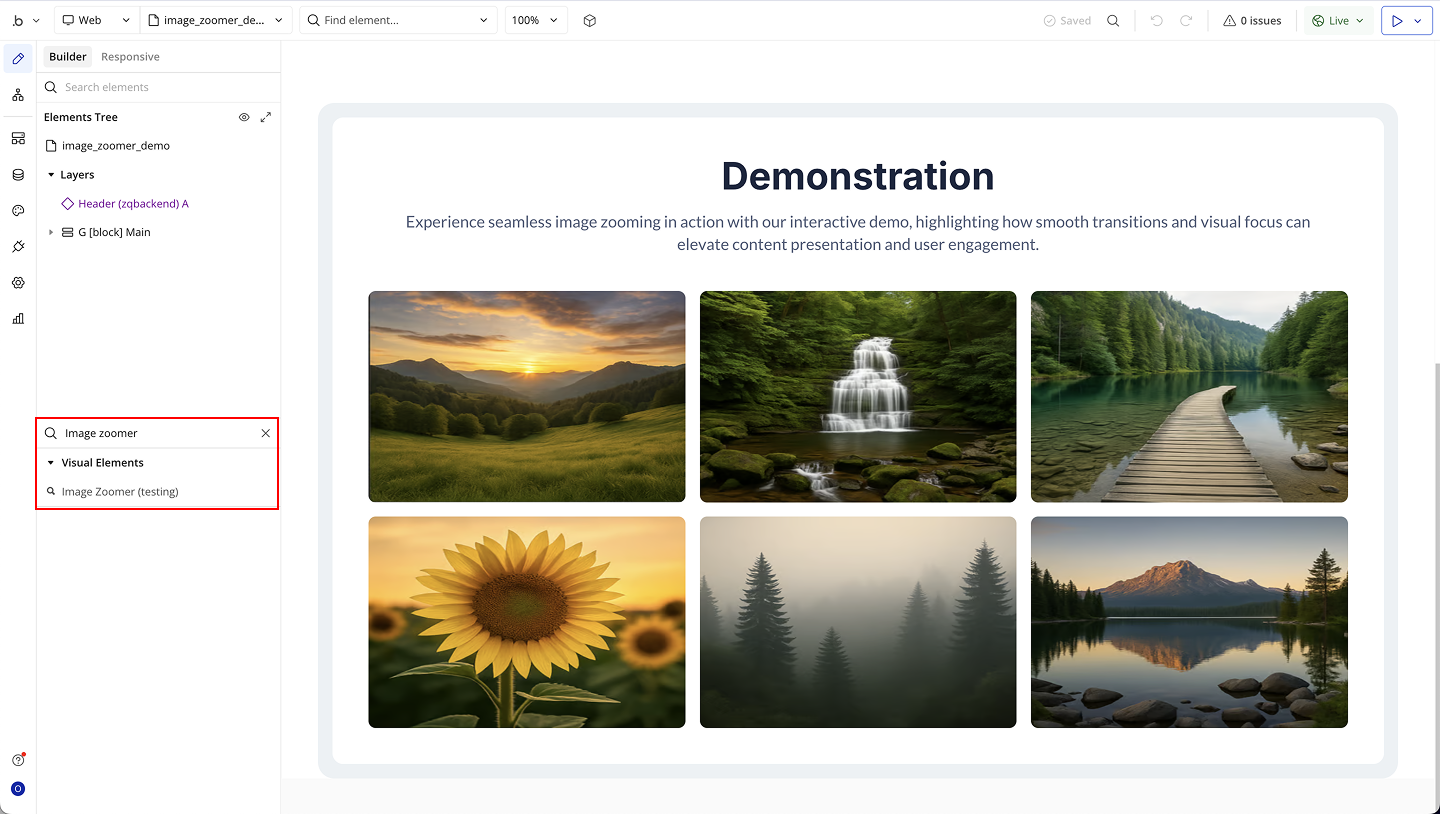Open the Plugins tab plug icon
The image size is (1440, 814).
[18, 247]
